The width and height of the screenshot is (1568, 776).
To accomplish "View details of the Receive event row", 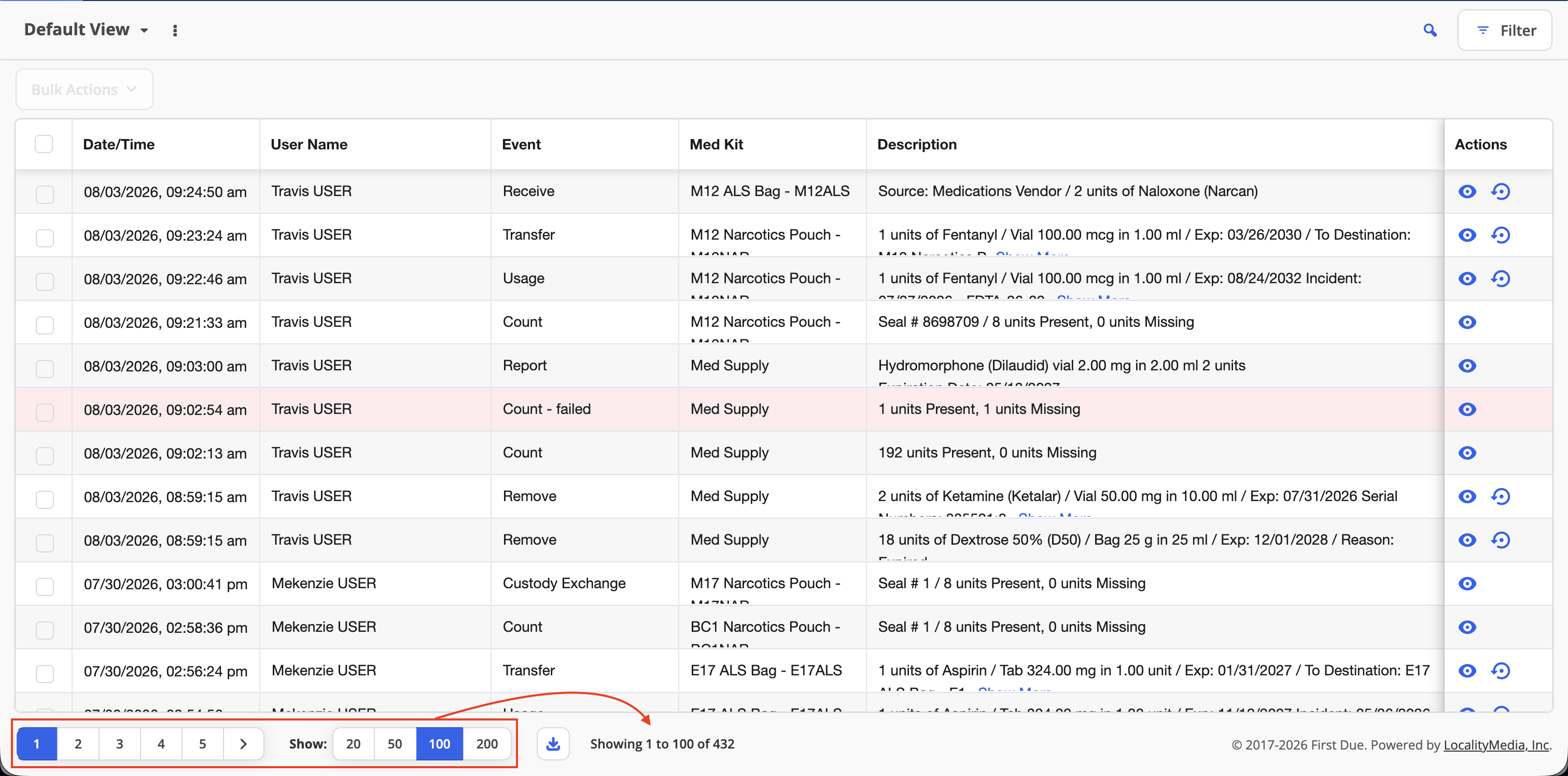I will tap(1467, 191).
